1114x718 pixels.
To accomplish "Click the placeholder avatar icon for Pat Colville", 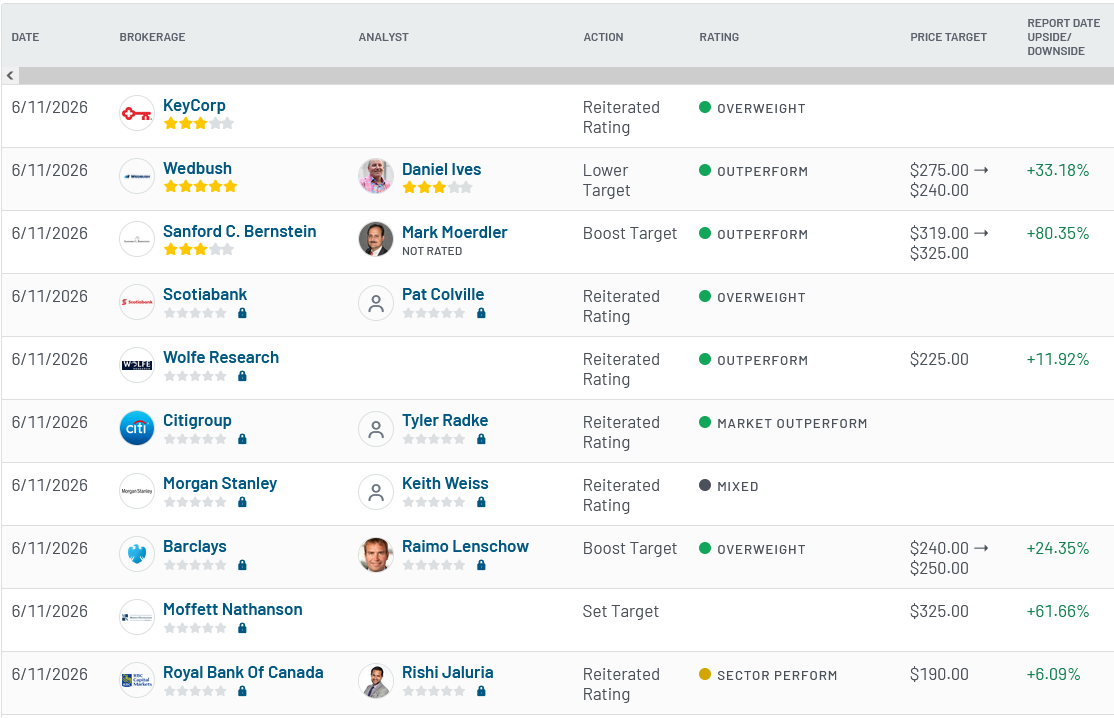I will (376, 303).
